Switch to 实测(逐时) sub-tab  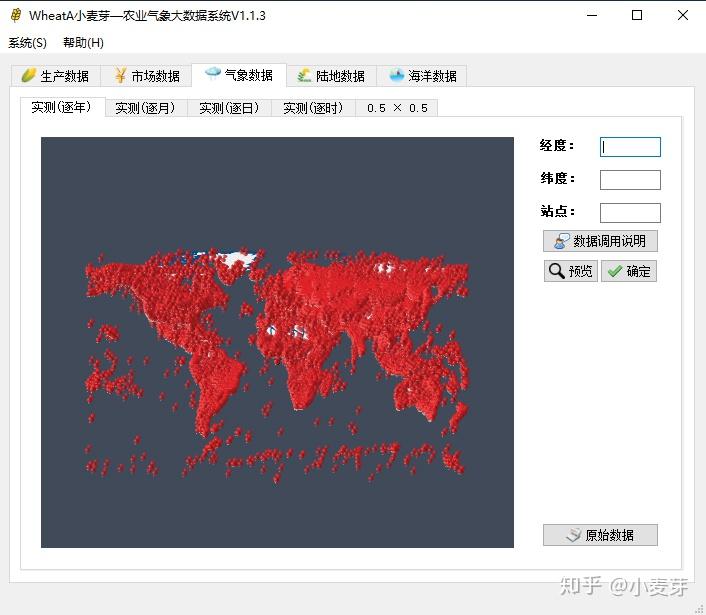pyautogui.click(x=314, y=108)
